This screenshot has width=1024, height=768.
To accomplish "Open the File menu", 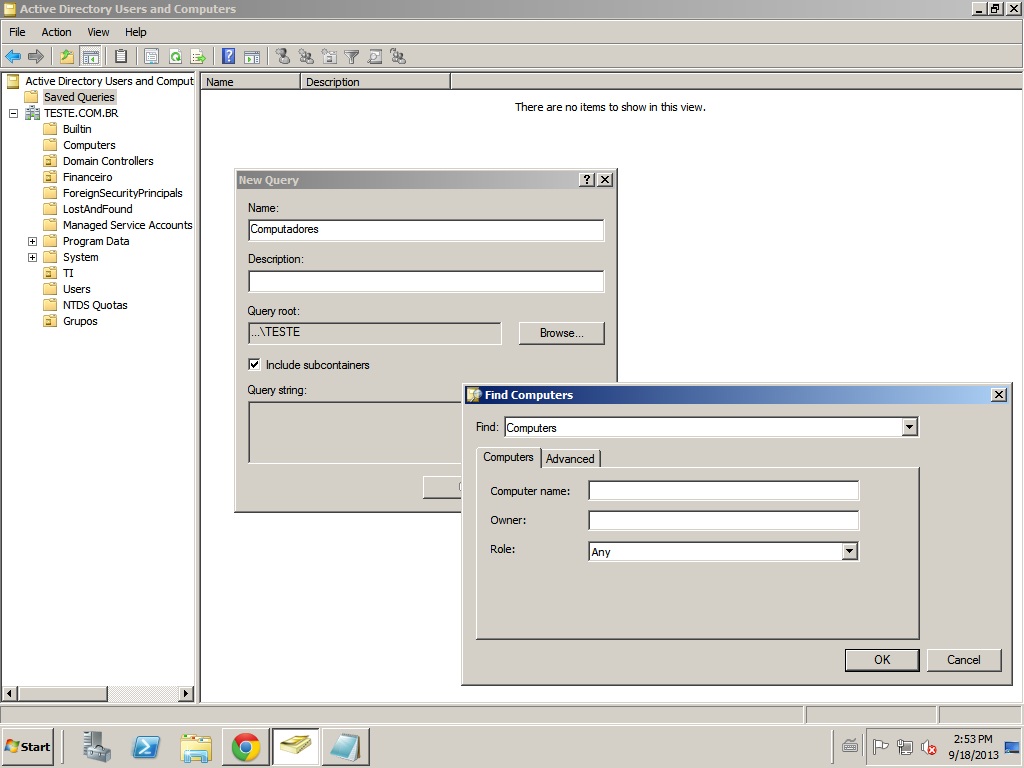I will point(17,32).
